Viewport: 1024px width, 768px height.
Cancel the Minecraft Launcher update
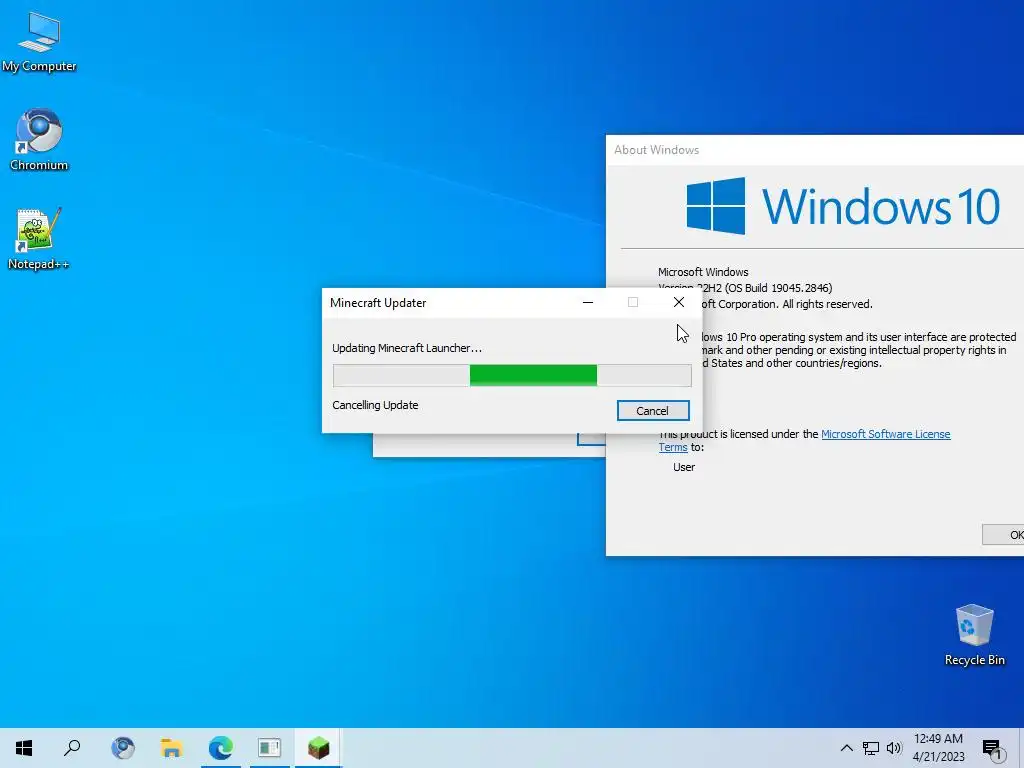click(x=652, y=411)
